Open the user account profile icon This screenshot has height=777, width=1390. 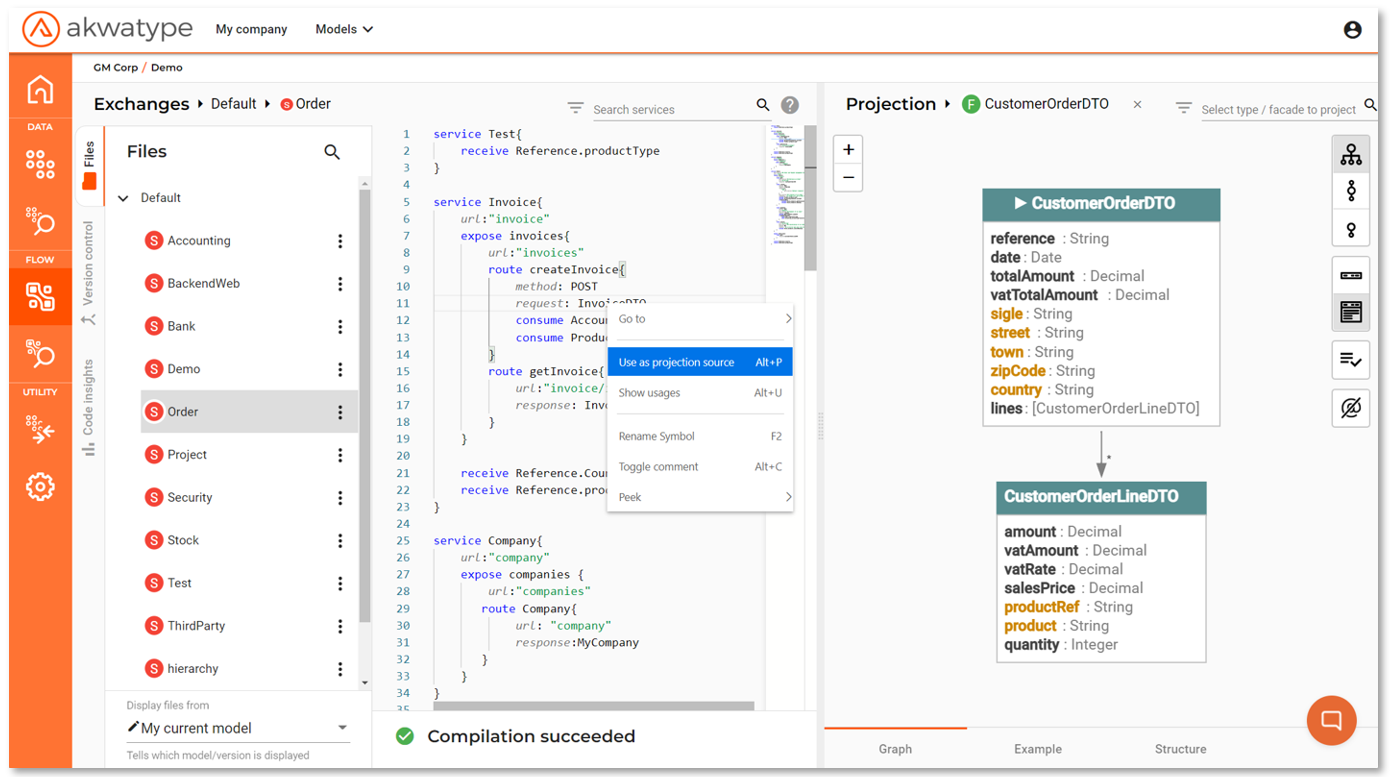[1352, 30]
